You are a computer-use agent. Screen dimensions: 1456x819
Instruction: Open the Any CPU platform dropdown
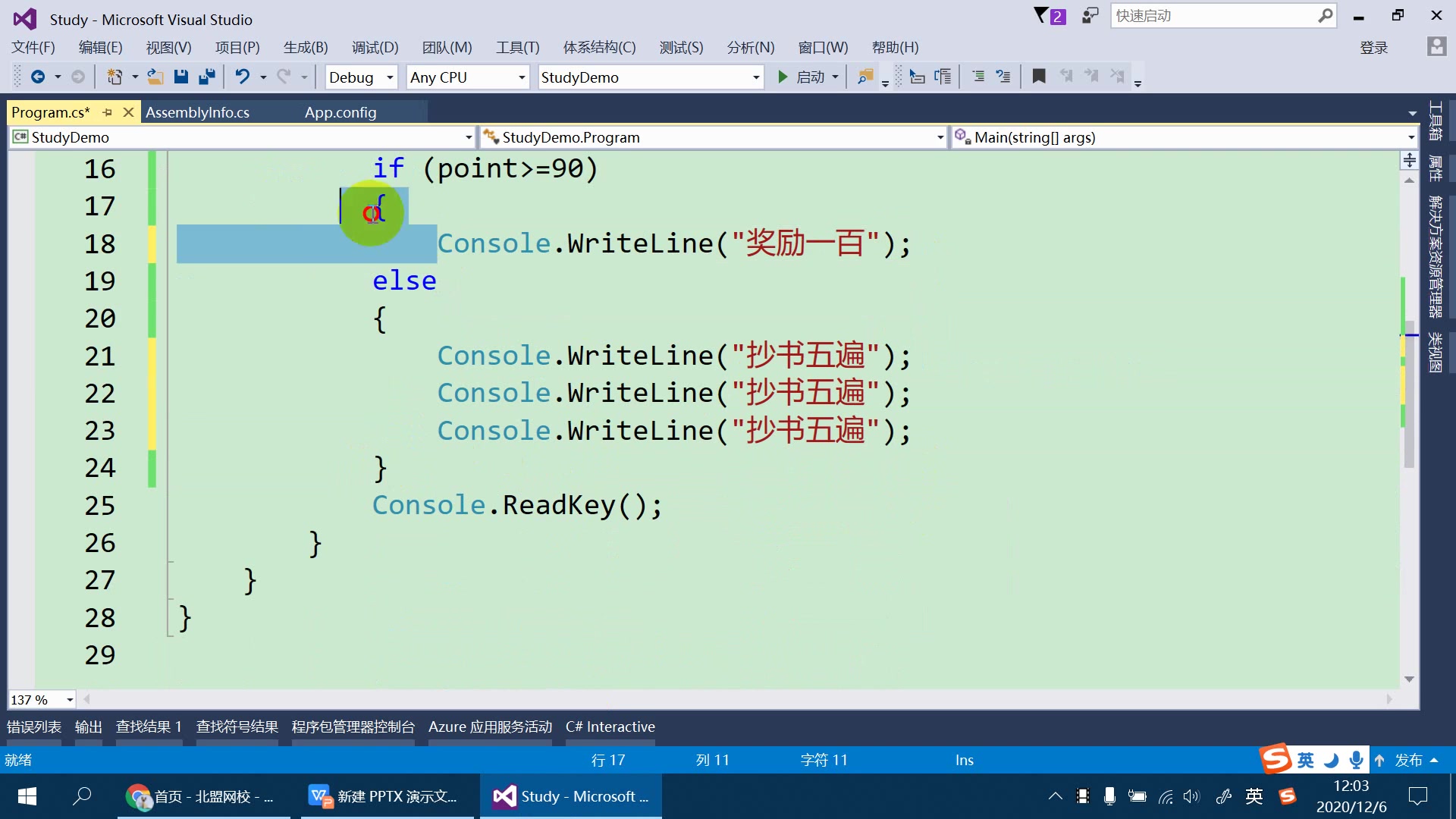click(x=467, y=77)
